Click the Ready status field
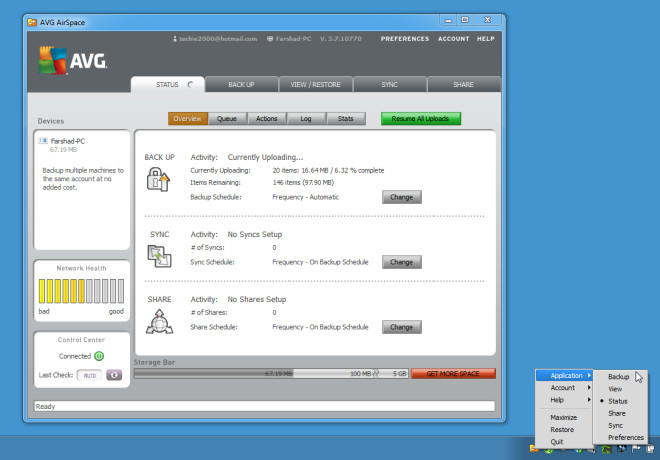The image size is (660, 460). 264,406
